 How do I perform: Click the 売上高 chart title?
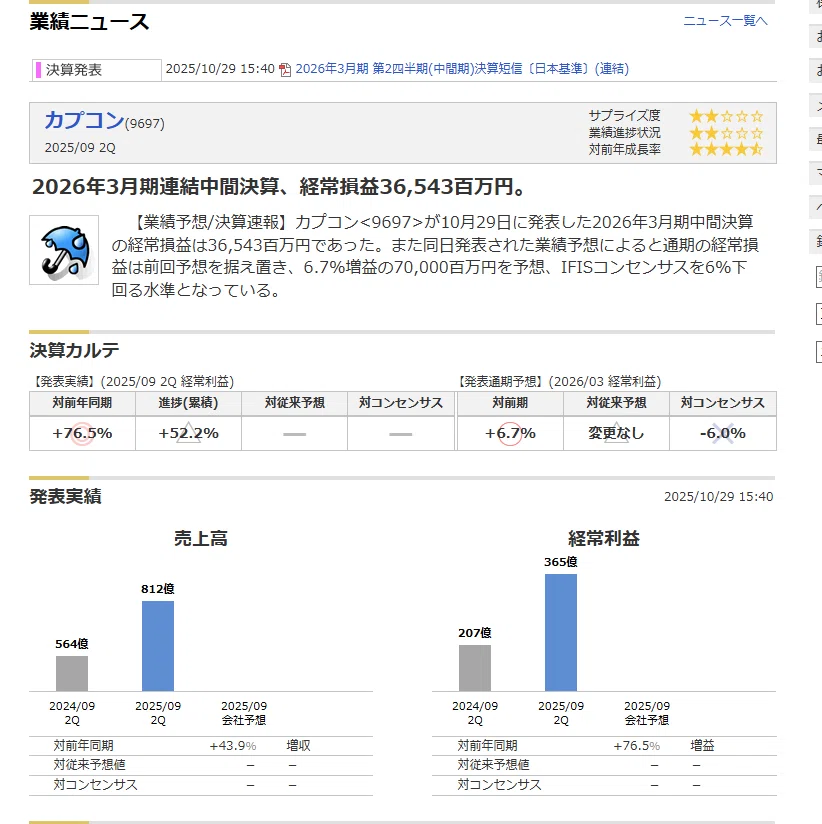tap(201, 539)
